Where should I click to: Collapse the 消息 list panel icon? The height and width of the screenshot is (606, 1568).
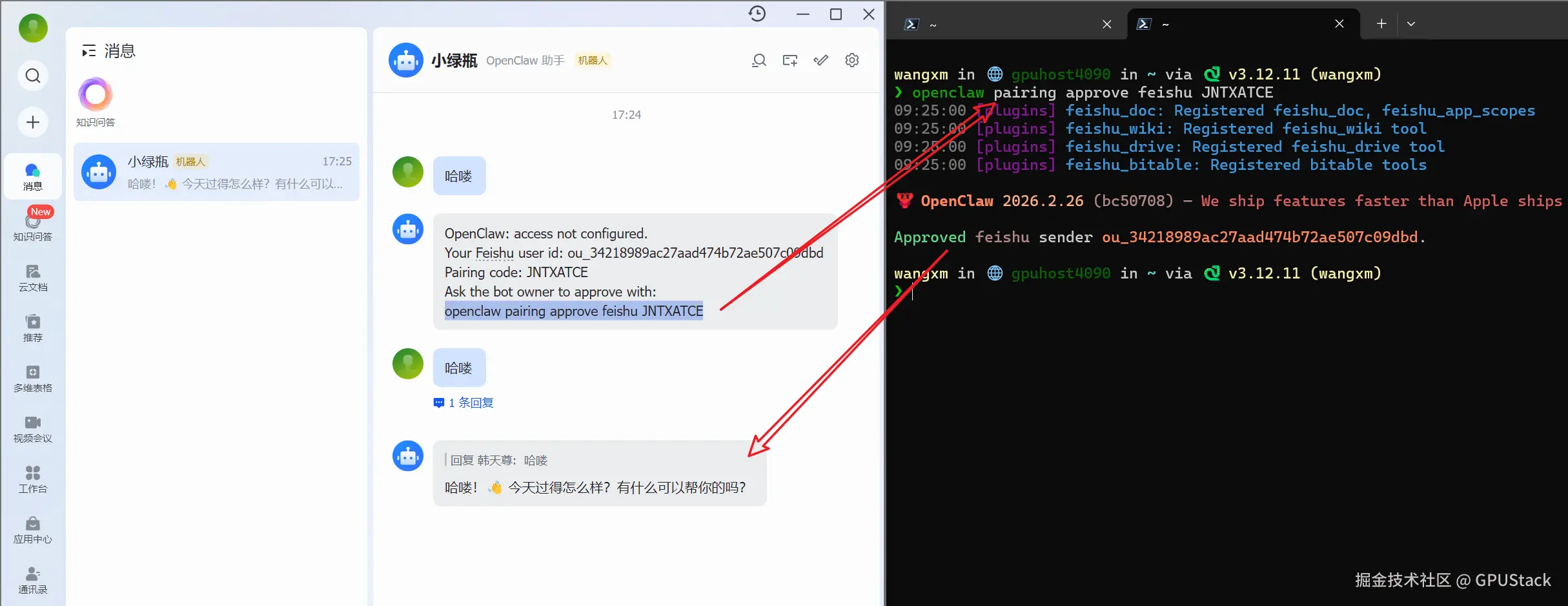tap(89, 51)
